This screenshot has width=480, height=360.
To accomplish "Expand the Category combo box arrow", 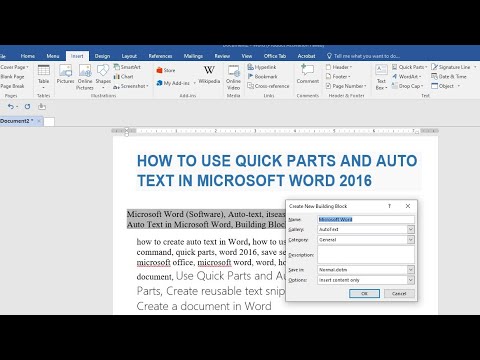I will point(411,240).
